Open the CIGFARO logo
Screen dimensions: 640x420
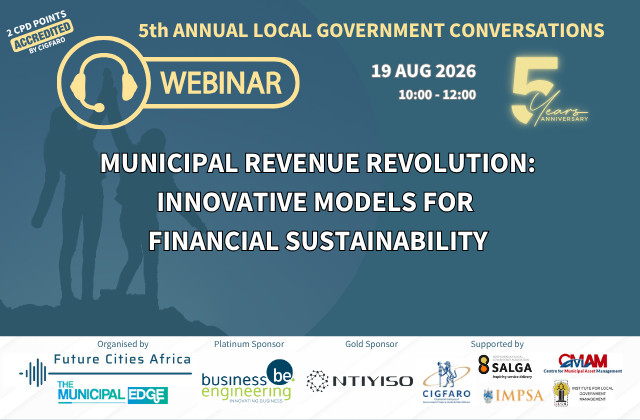click(446, 382)
